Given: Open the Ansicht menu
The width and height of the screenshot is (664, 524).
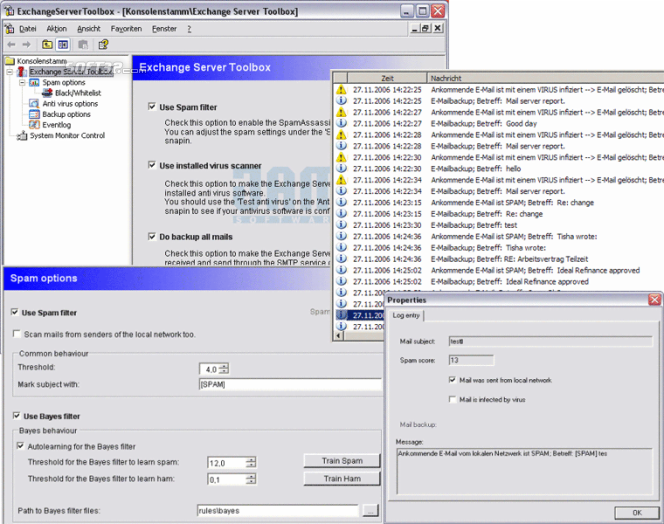Looking at the screenshot, I should tap(89, 29).
